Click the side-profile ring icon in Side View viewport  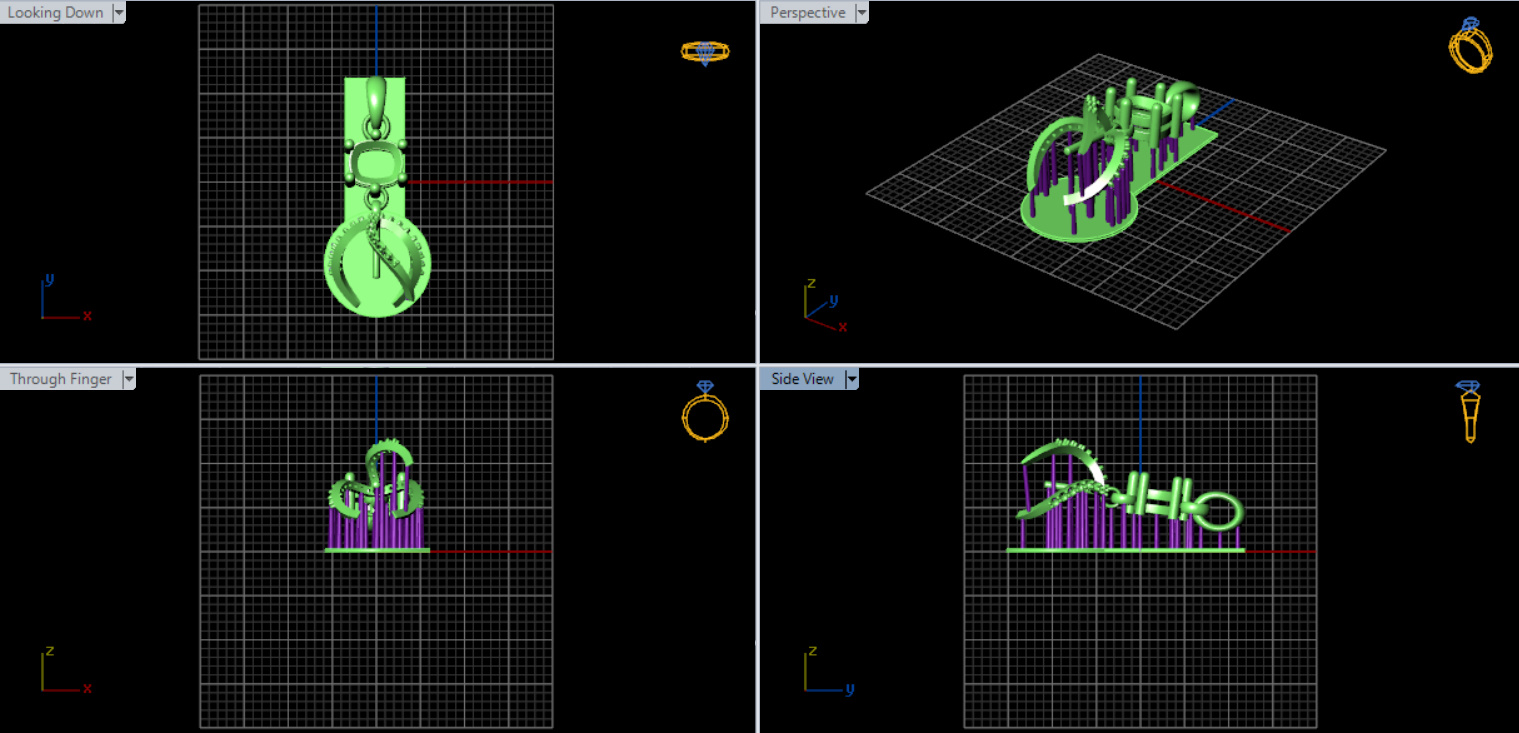coord(1469,412)
